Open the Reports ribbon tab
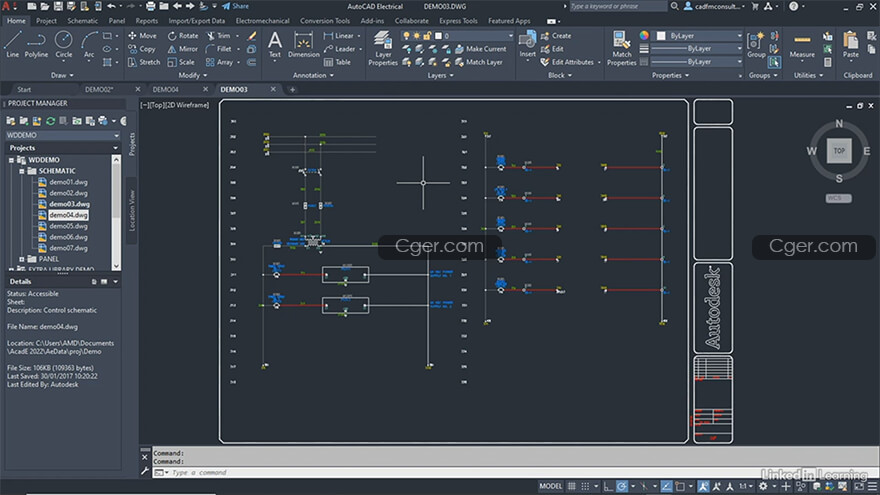The width and height of the screenshot is (880, 495). pos(146,21)
